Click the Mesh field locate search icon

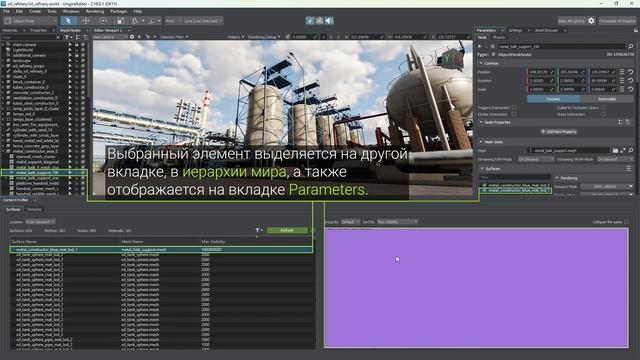point(631,151)
